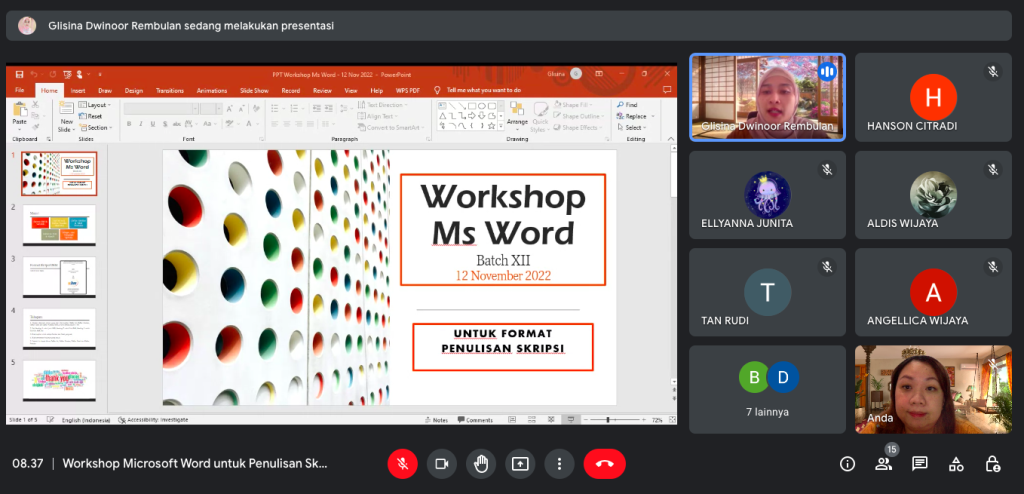Show the participants list
The image size is (1024, 494).
[884, 464]
